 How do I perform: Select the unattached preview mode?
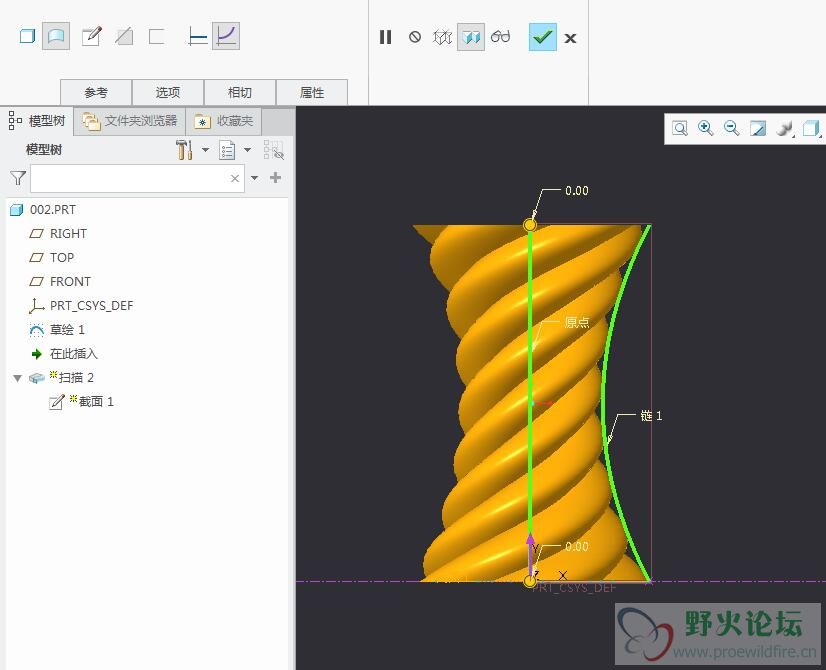442,37
